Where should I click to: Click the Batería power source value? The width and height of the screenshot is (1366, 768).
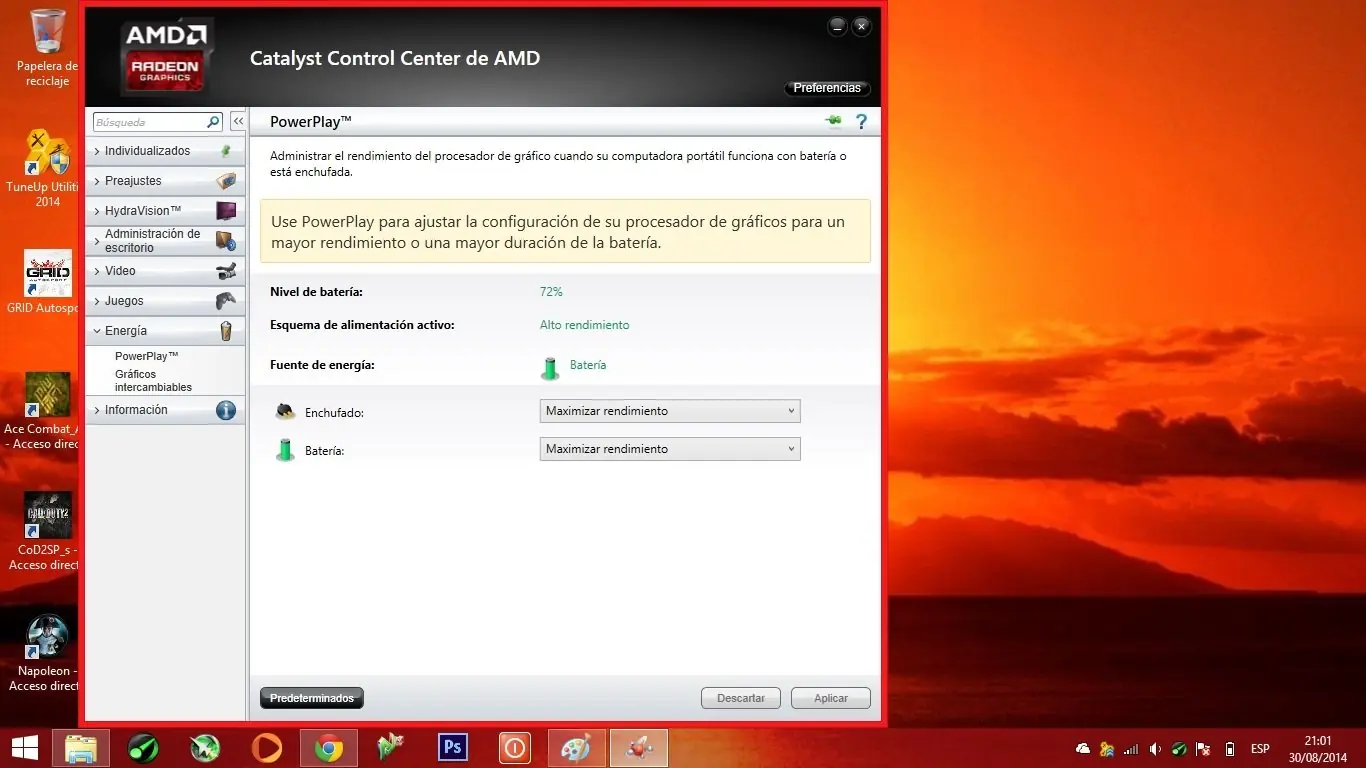[588, 365]
